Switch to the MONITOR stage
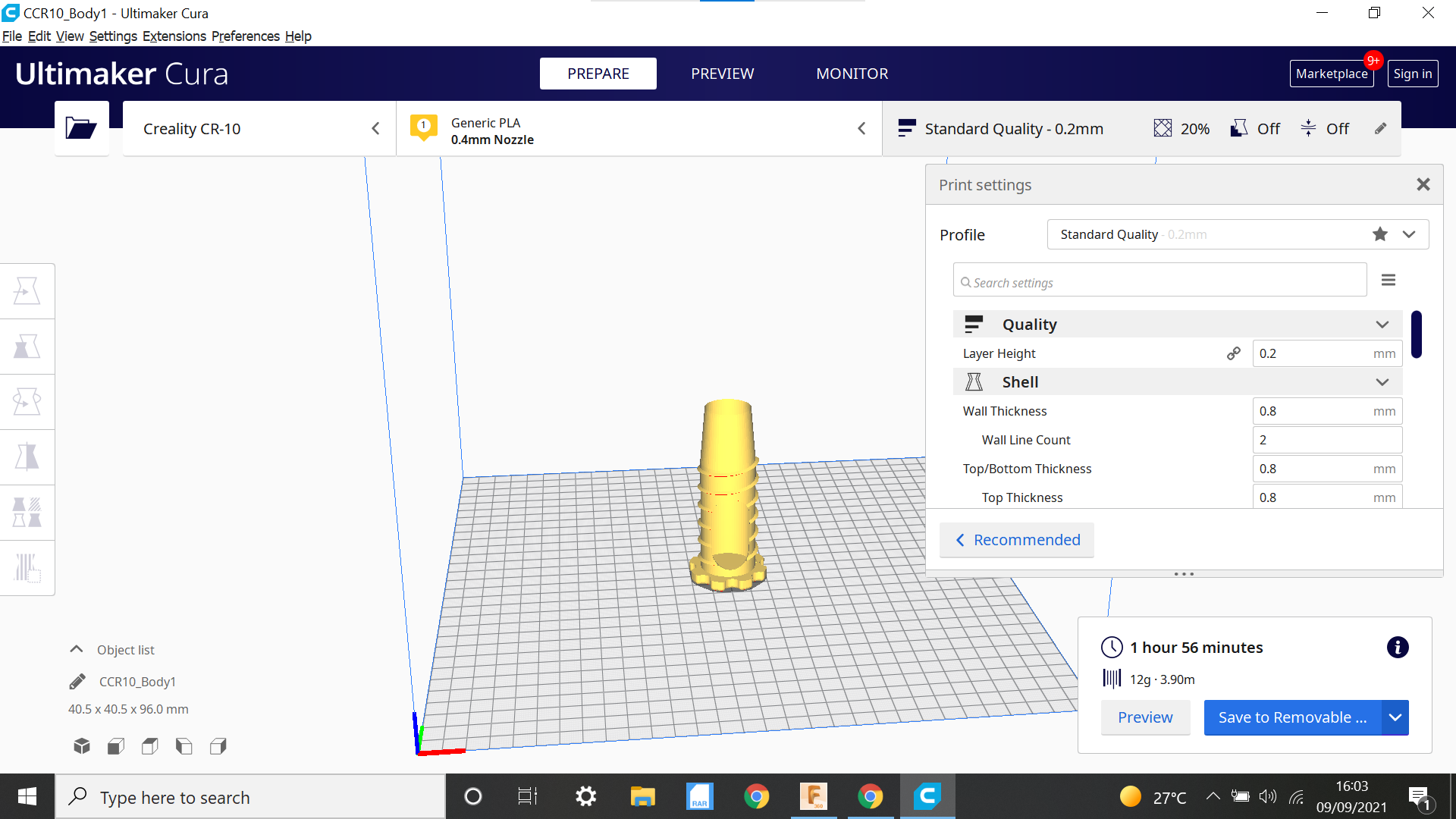 (x=852, y=74)
